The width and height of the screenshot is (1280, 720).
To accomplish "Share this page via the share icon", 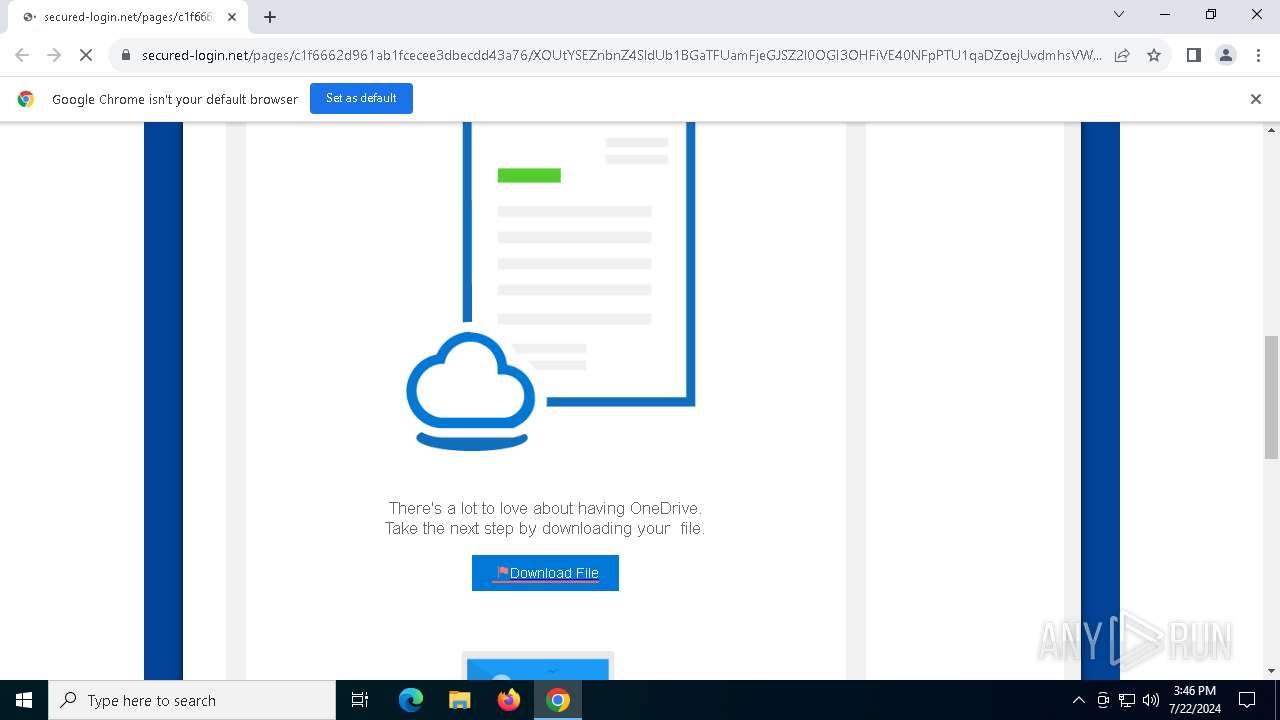I will [1122, 55].
